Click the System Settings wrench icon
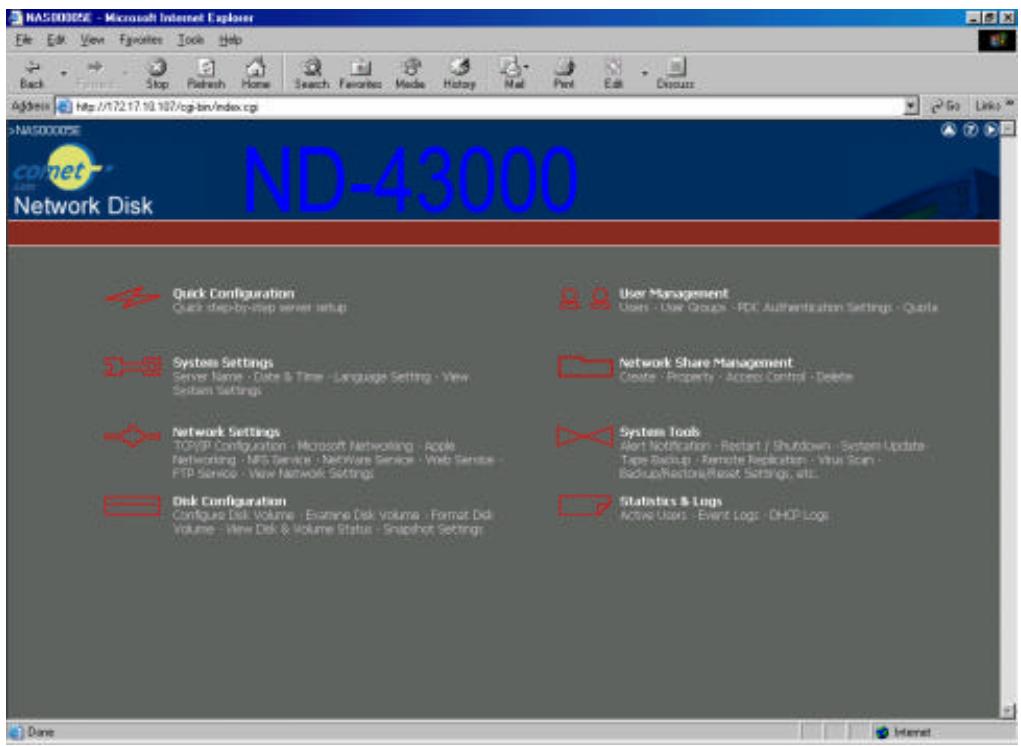The width and height of the screenshot is (1021, 746). coord(133,367)
